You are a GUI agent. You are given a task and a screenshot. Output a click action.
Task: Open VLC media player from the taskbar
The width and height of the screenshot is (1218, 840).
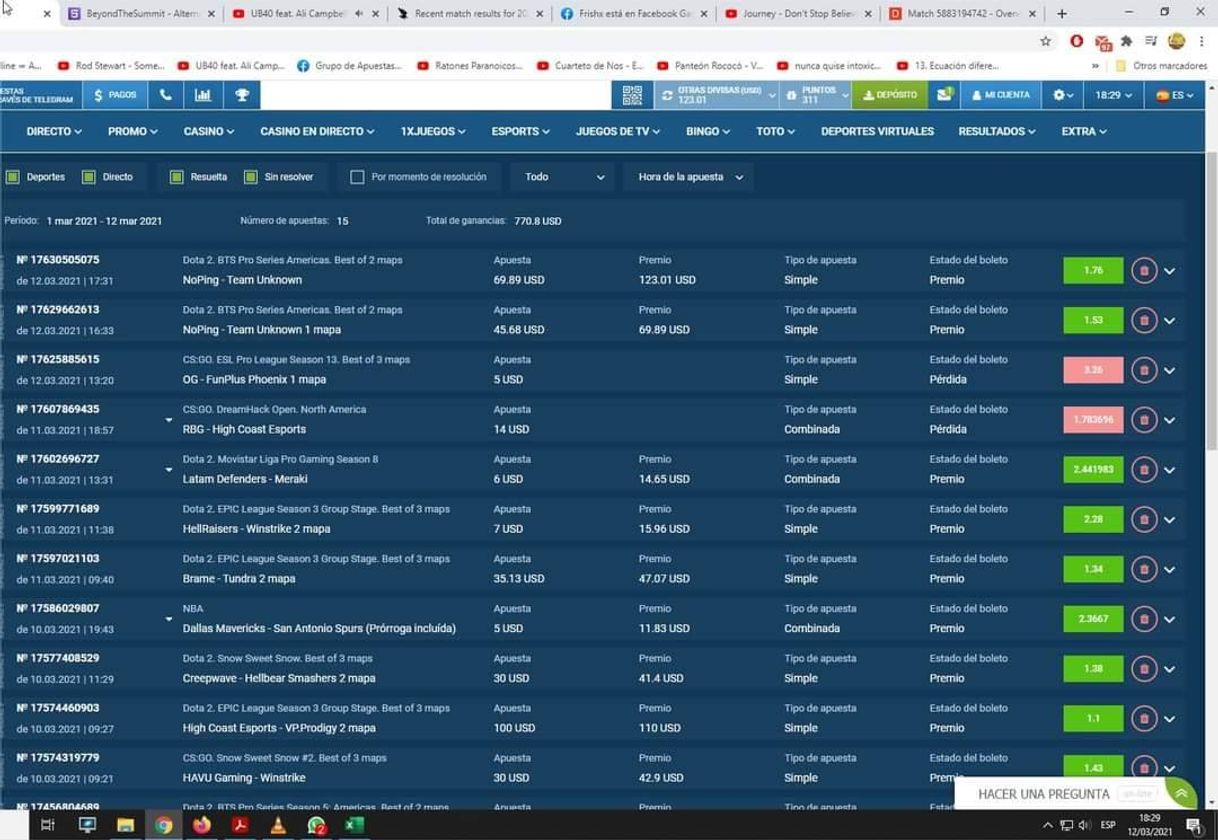(x=278, y=825)
